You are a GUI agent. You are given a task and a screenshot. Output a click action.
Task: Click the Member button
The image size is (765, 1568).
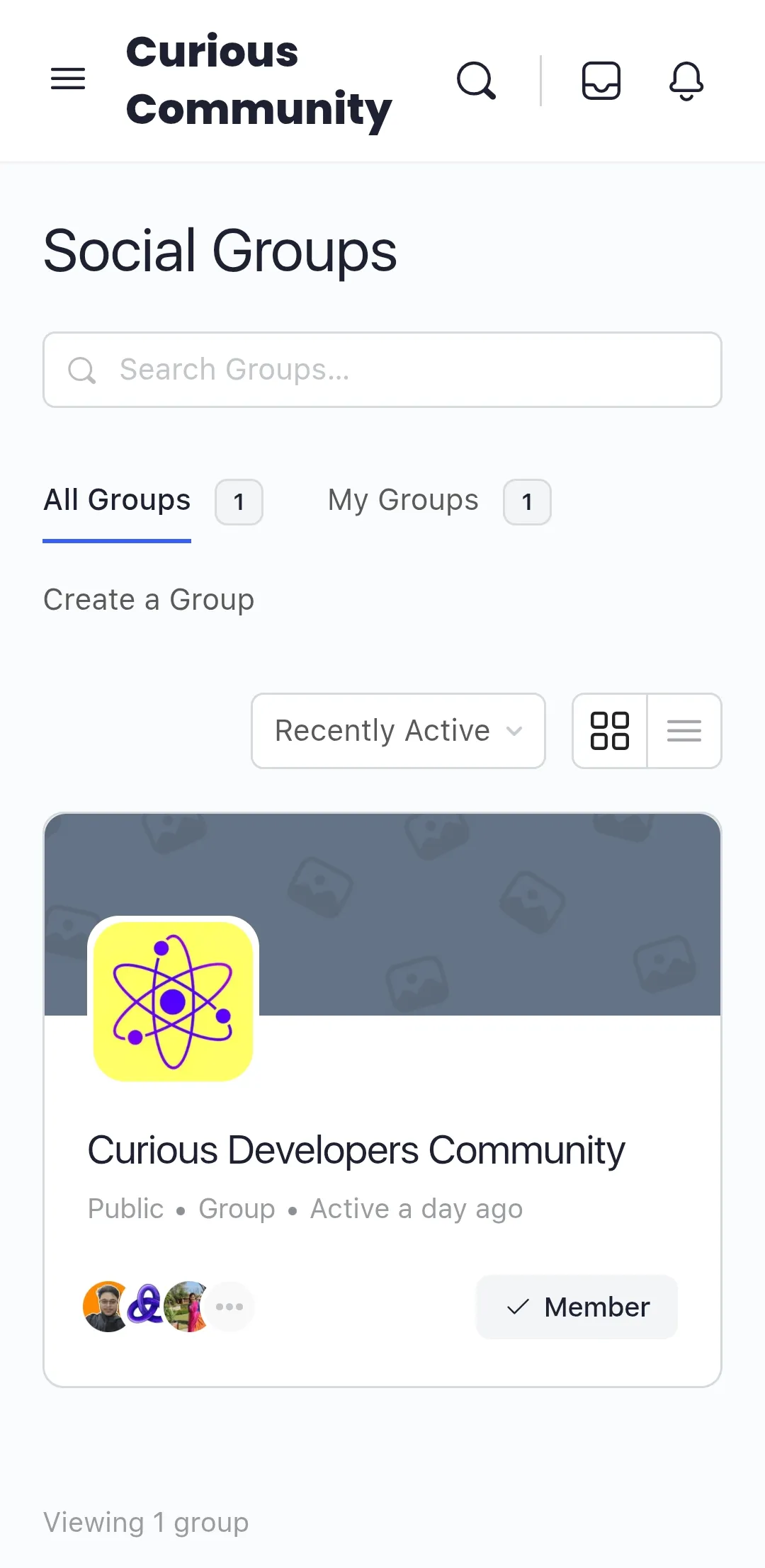coord(577,1307)
